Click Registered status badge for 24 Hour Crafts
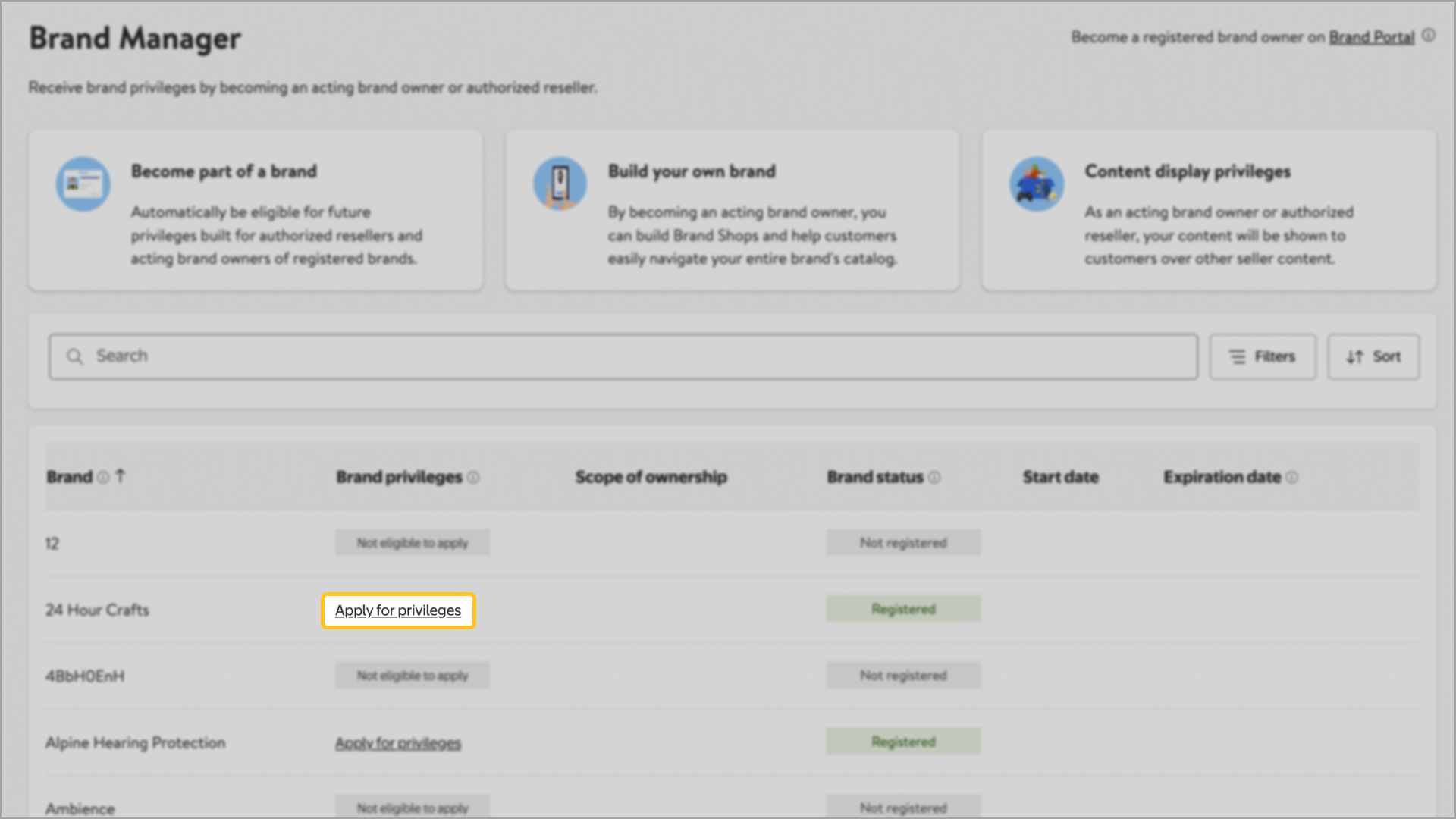 [902, 609]
